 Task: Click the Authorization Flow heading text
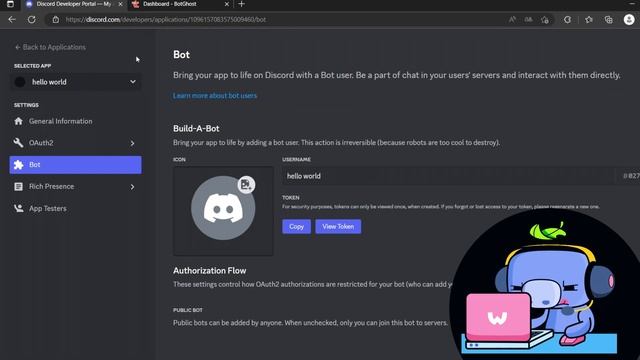coord(209,271)
